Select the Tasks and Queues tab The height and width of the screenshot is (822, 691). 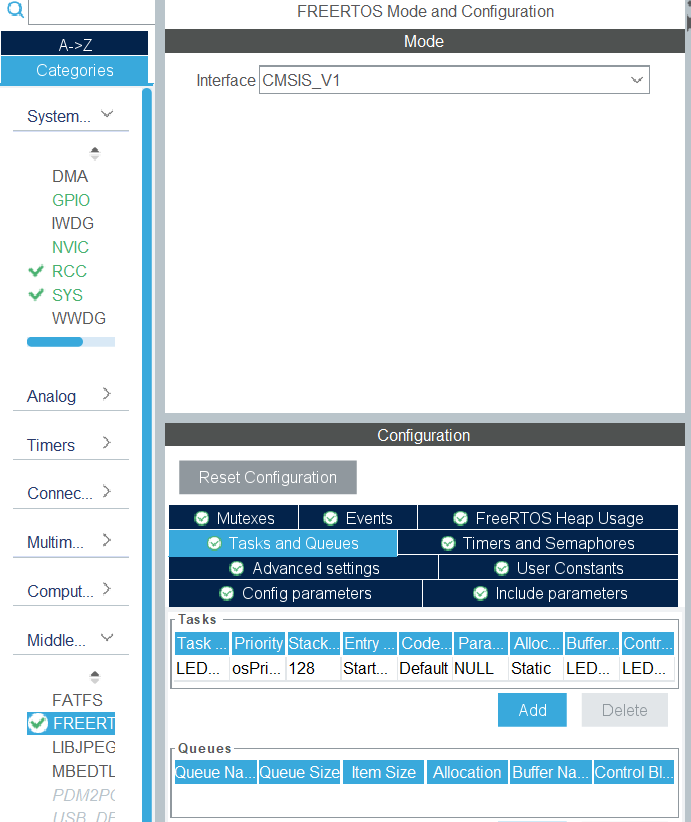click(283, 543)
